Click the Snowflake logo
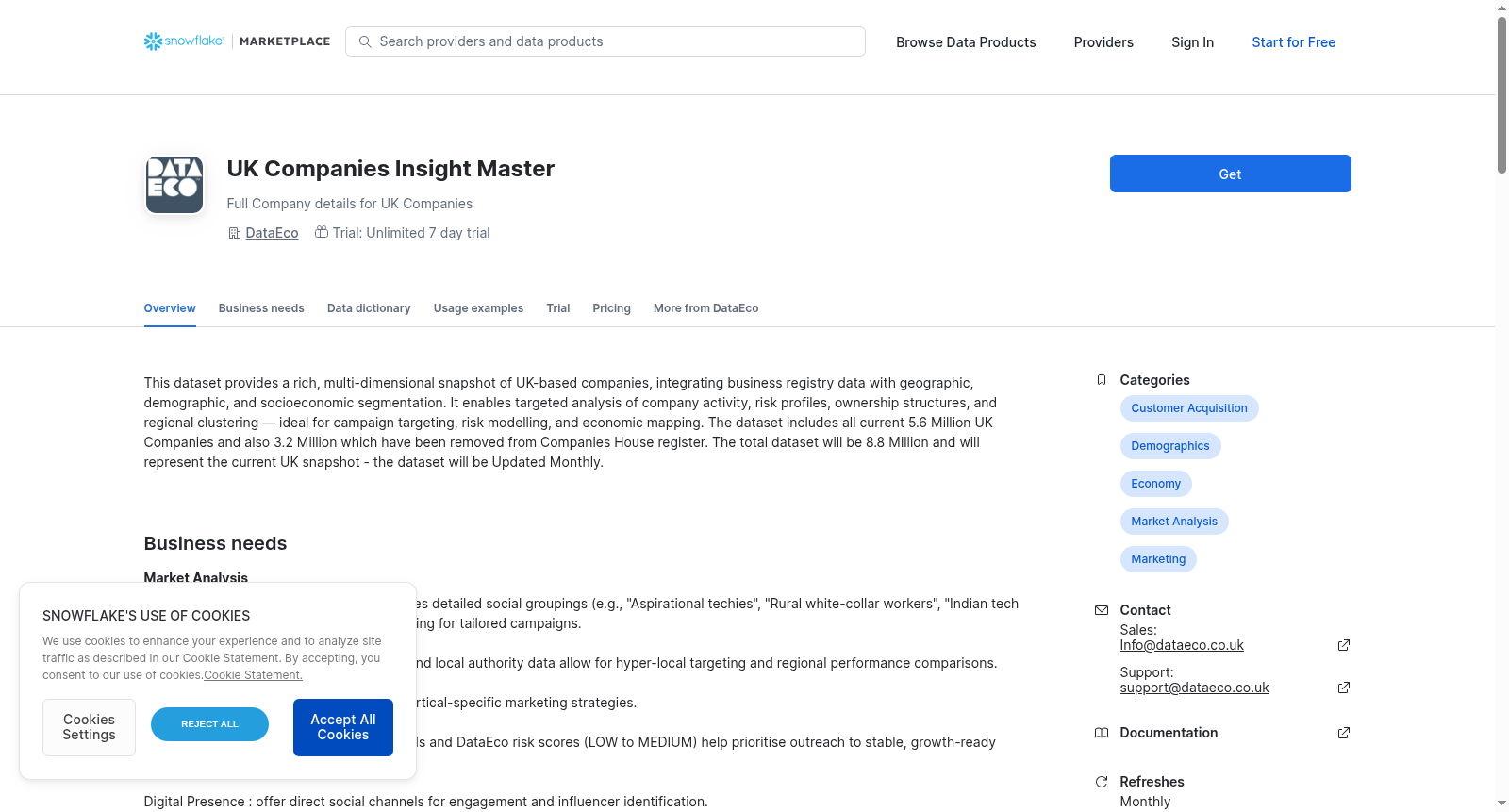This screenshot has height=812, width=1509. point(184,41)
